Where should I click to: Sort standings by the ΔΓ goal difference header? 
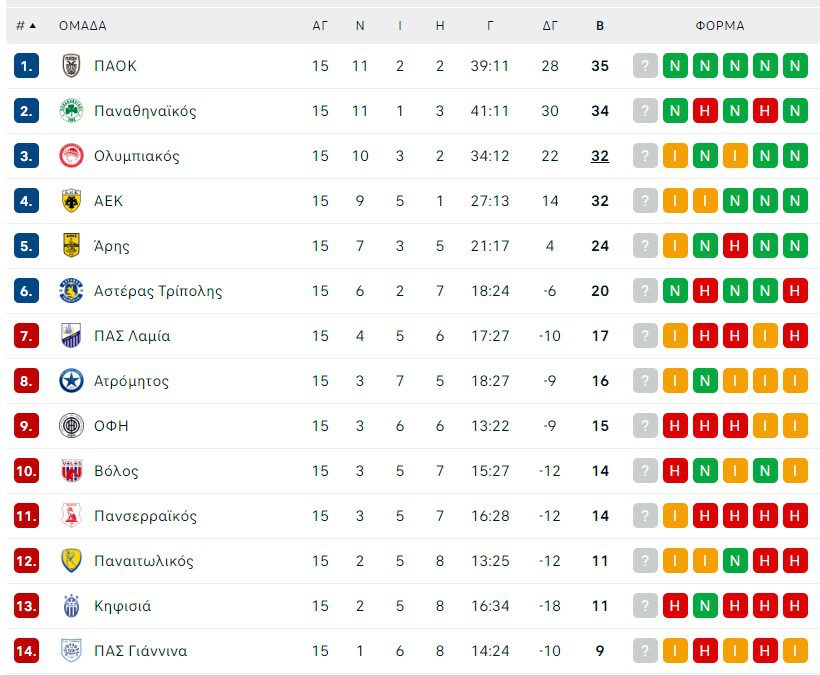(550, 26)
